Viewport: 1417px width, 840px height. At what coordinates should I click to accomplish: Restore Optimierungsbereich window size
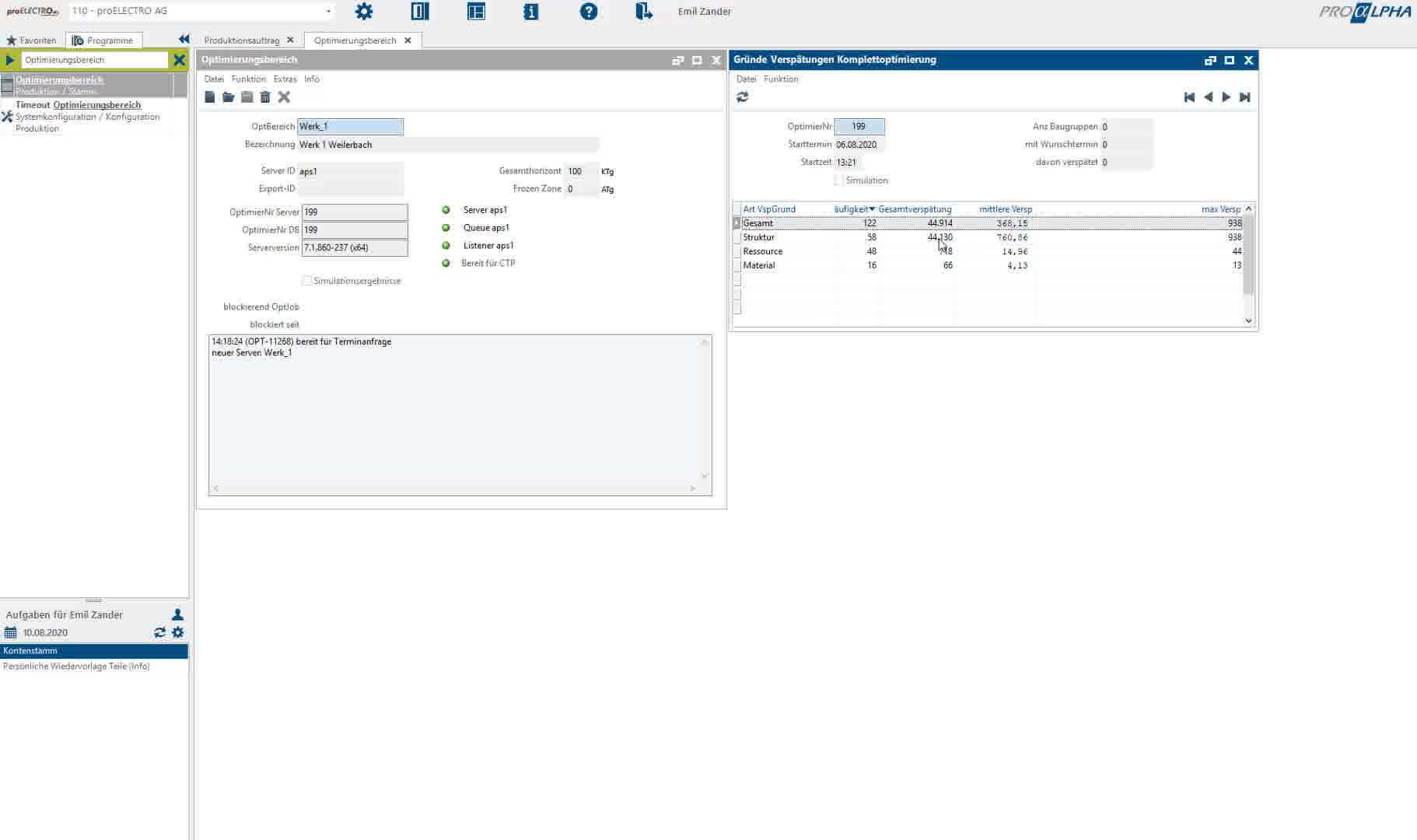(x=678, y=60)
